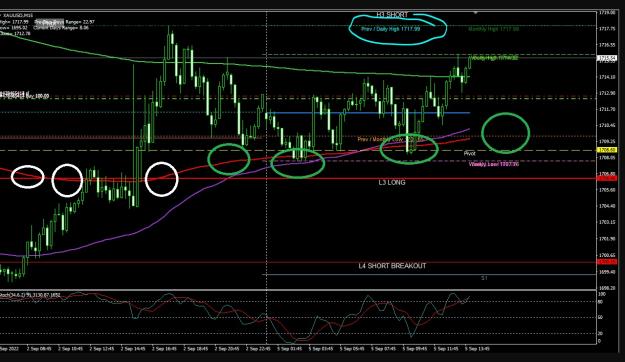Click the Range= 22.97 info text
The image size is (625, 362).
[81, 22]
